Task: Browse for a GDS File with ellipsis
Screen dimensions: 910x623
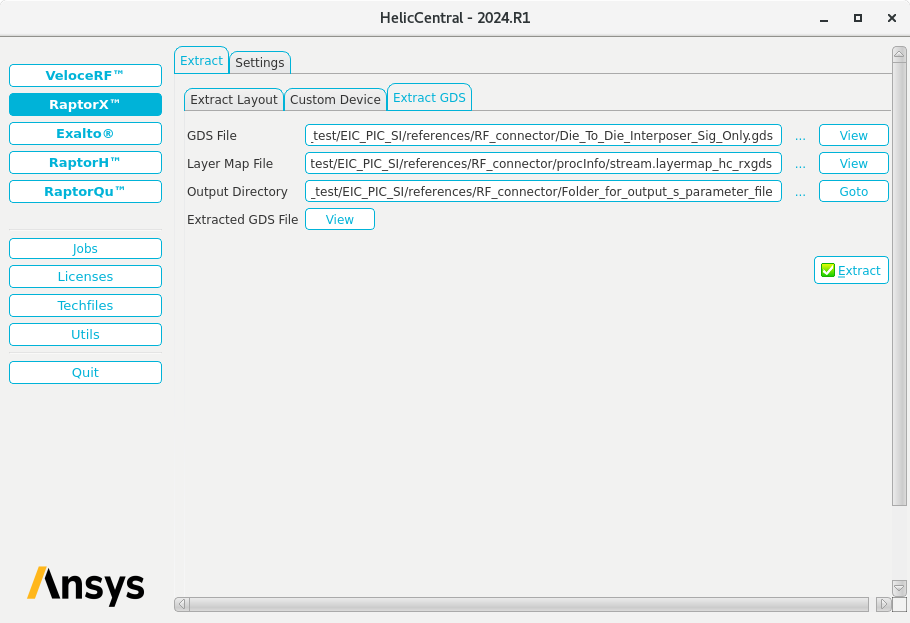Action: click(x=800, y=136)
